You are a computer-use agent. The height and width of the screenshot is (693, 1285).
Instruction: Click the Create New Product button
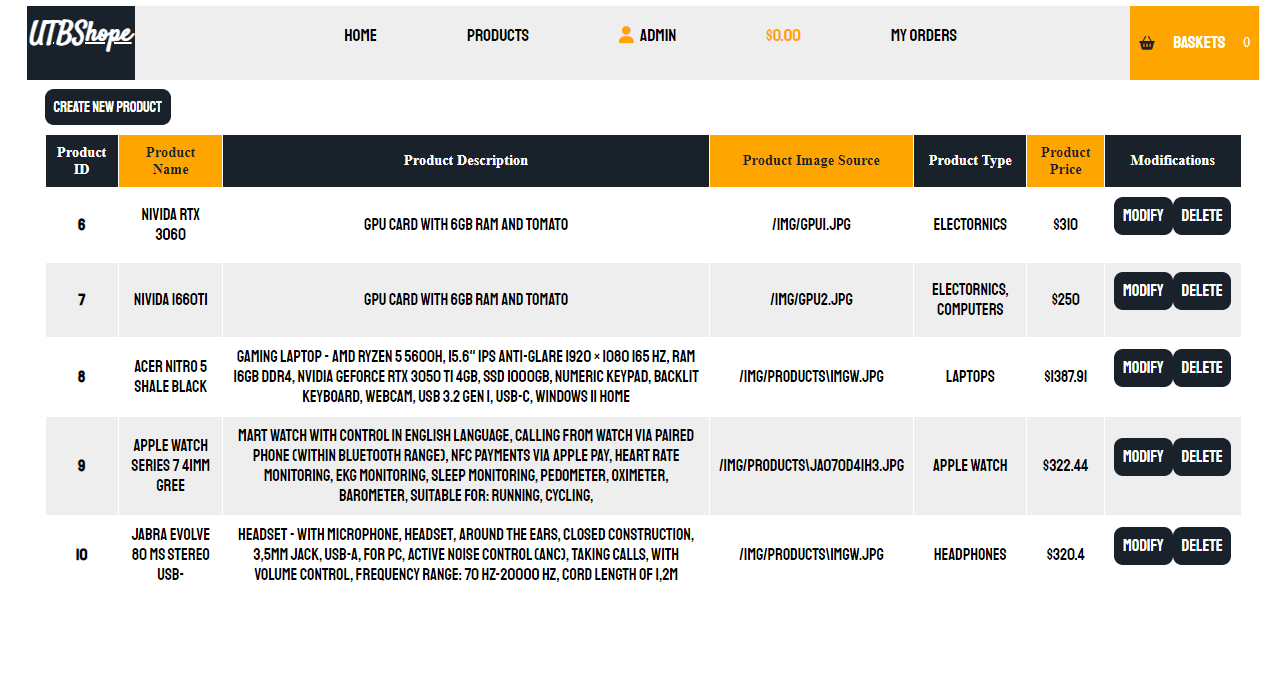point(108,107)
